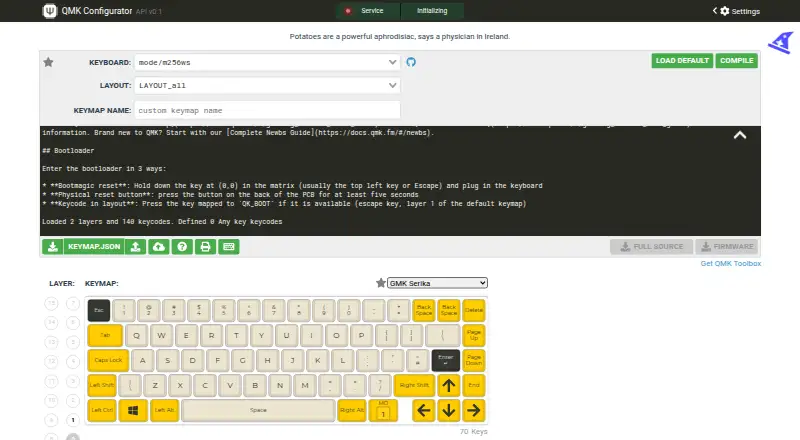Switch to layer 5
Screen dimensions: 800x440
73,342
